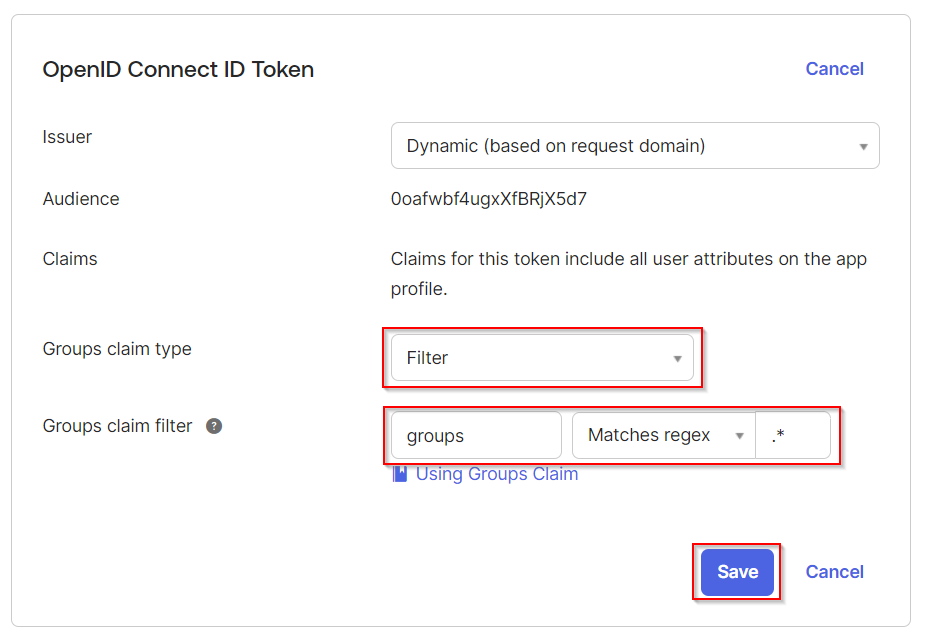
Task: Click the arrow next to Matches regex
Action: [740, 436]
